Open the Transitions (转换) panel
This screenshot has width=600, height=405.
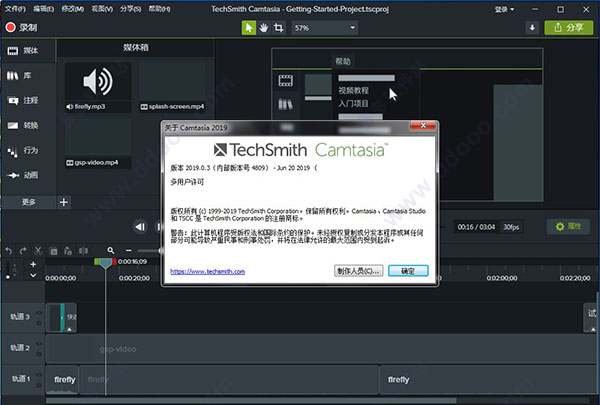click(x=23, y=125)
